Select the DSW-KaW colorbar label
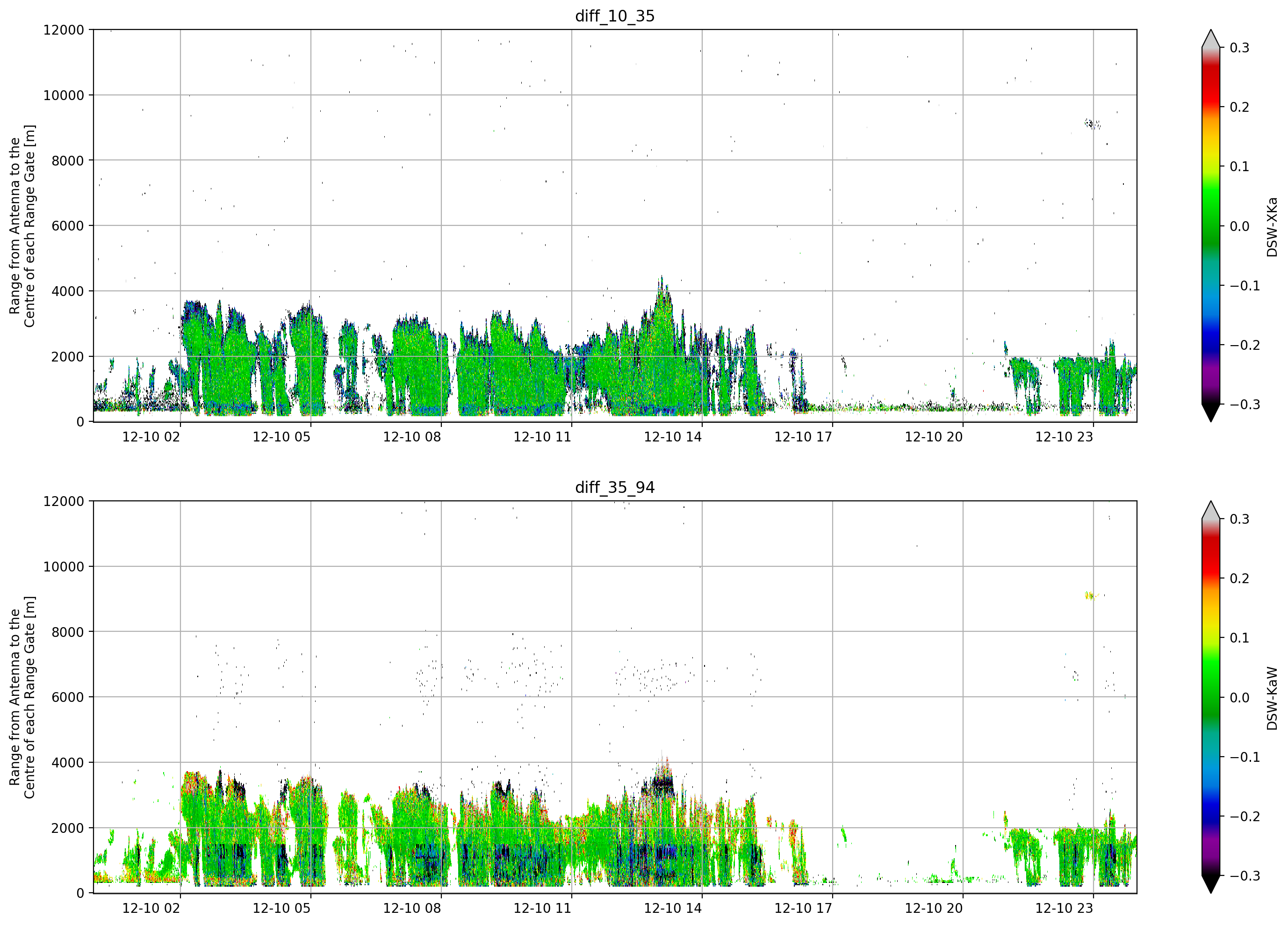 1272,698
